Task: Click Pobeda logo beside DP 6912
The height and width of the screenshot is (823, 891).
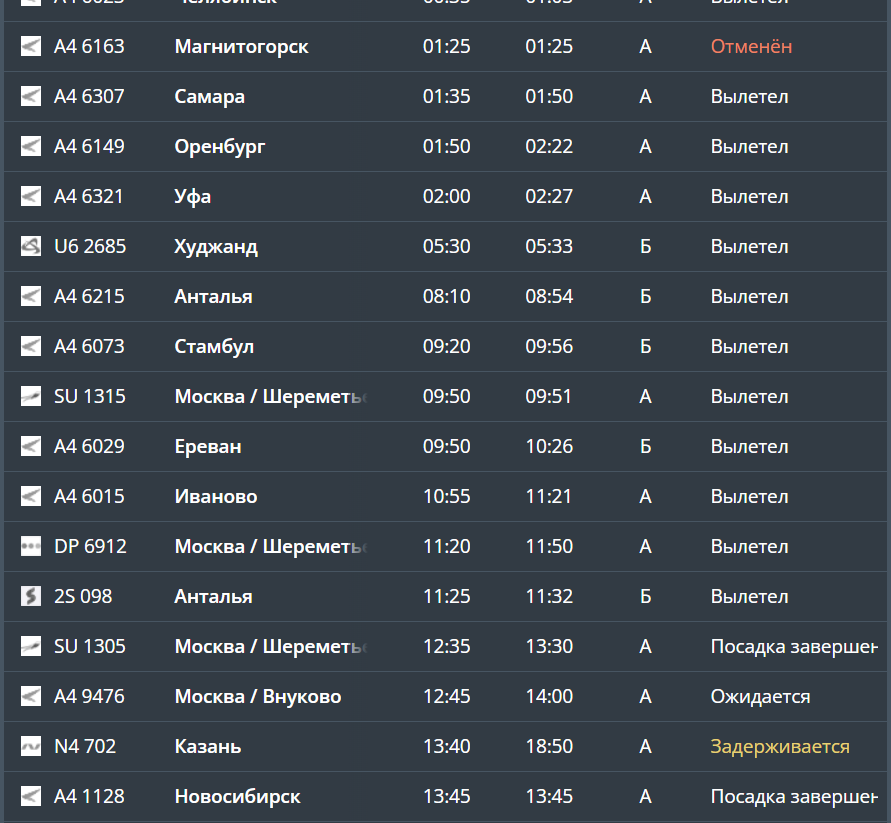Action: tap(31, 546)
